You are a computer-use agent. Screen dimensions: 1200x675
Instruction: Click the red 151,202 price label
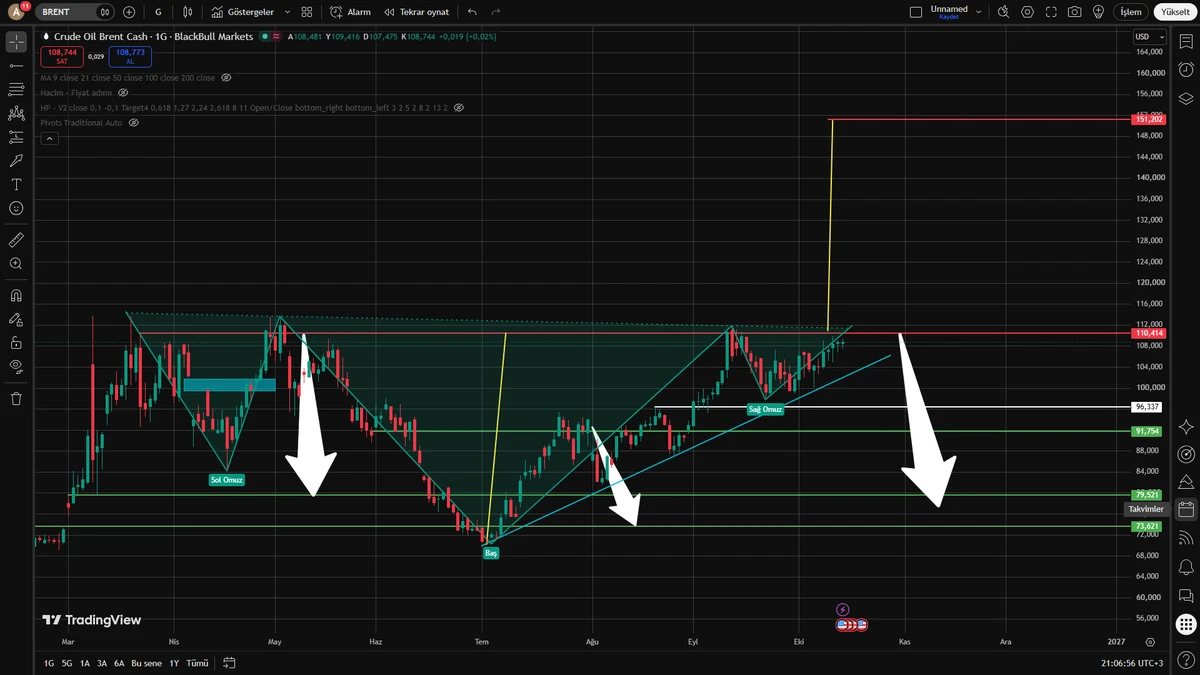point(1149,119)
